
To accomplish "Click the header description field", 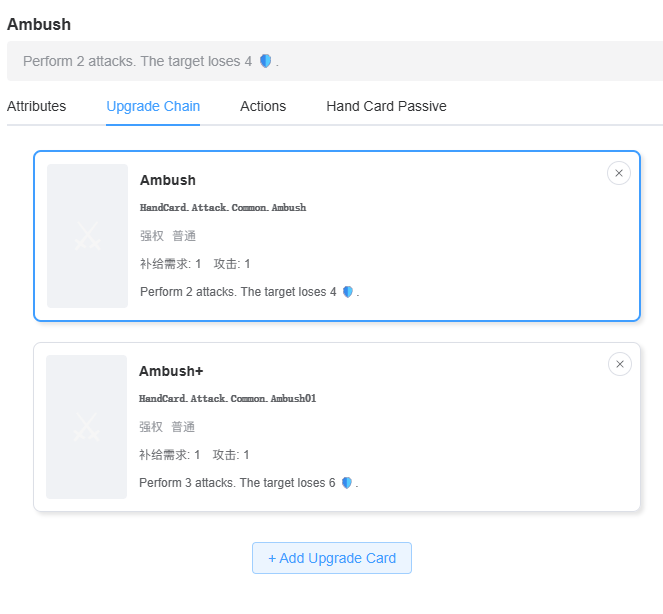I will (x=335, y=61).
